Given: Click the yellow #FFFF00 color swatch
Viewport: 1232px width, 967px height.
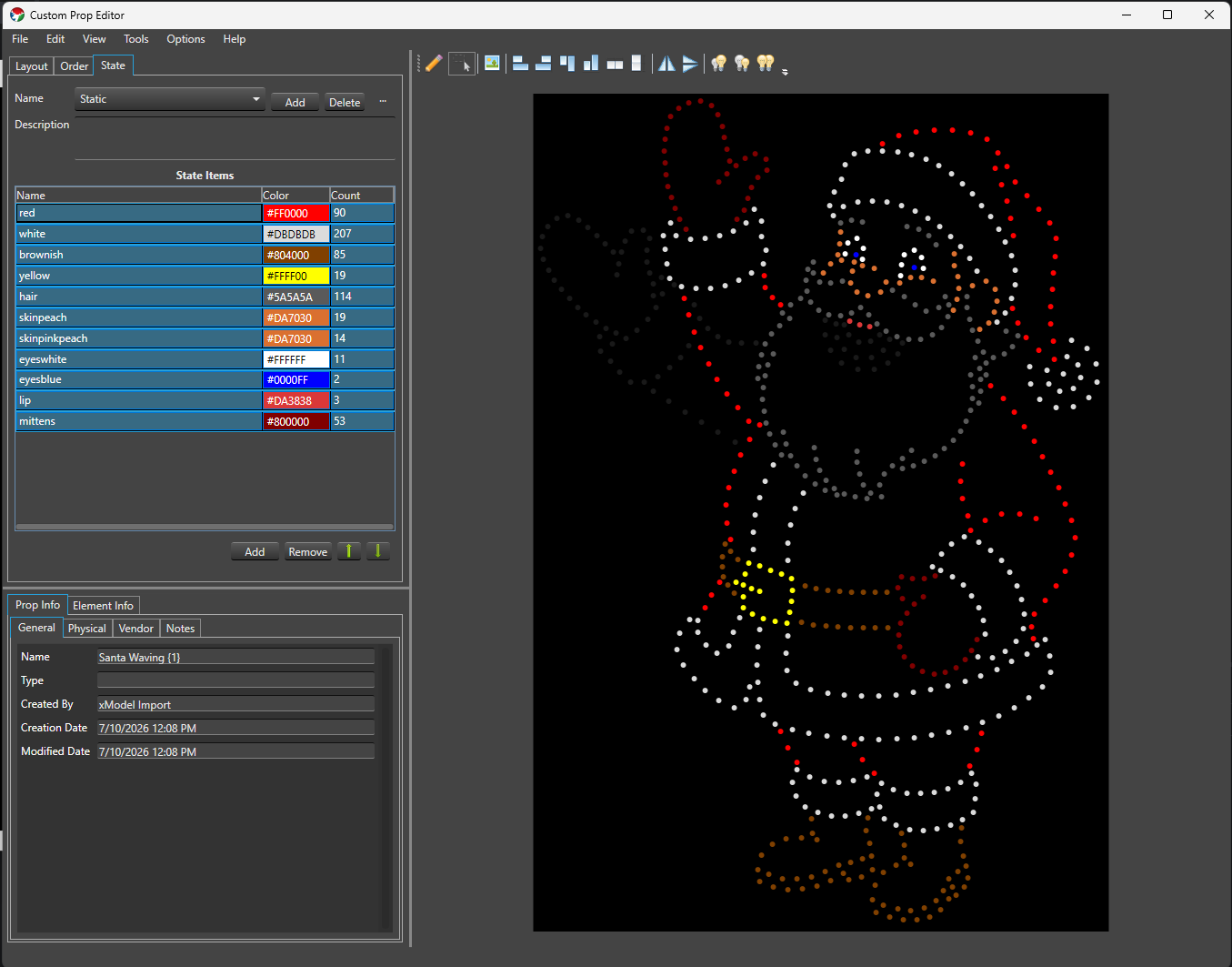Looking at the screenshot, I should pyautogui.click(x=295, y=276).
